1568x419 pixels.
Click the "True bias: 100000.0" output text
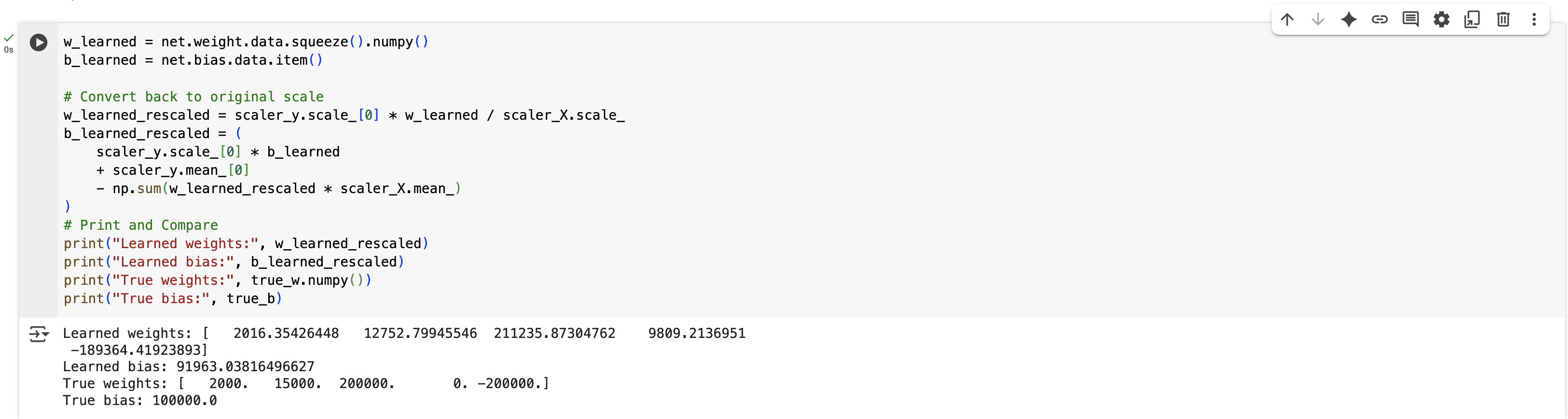140,401
